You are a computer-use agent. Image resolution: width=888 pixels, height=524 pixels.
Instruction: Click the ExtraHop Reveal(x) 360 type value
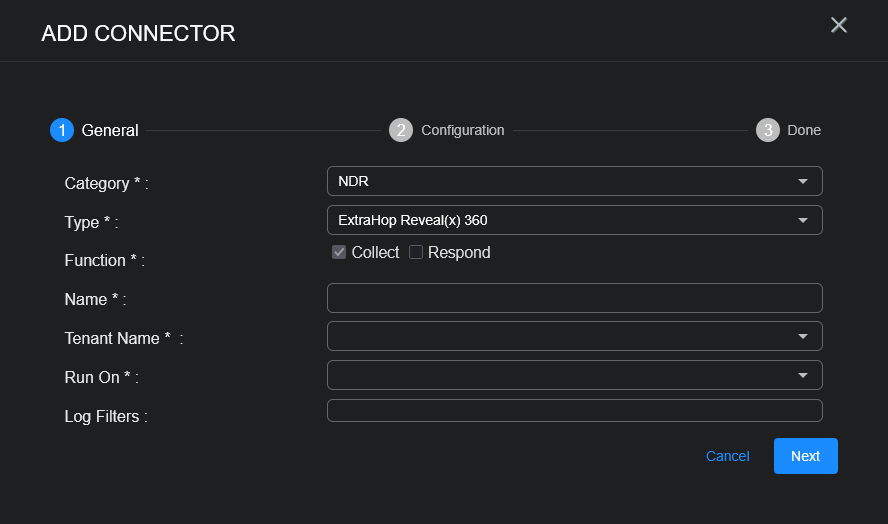(x=412, y=220)
